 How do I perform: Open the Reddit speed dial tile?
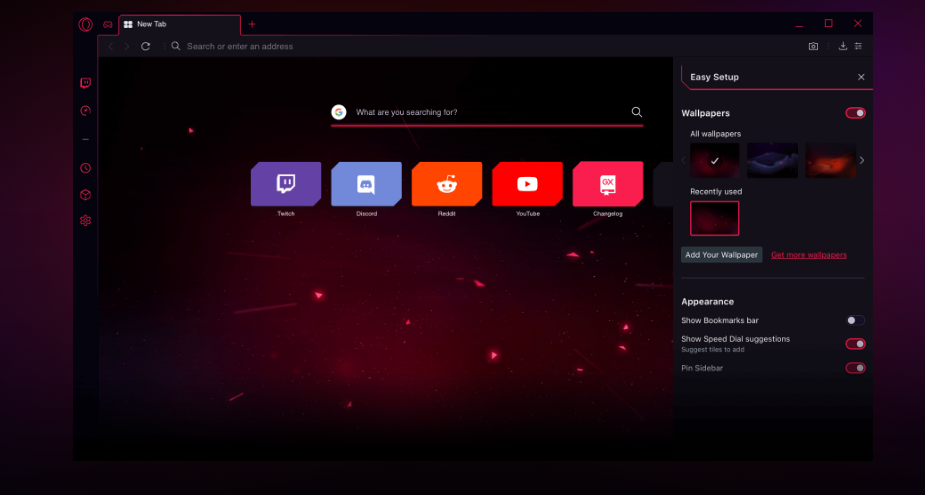click(447, 184)
